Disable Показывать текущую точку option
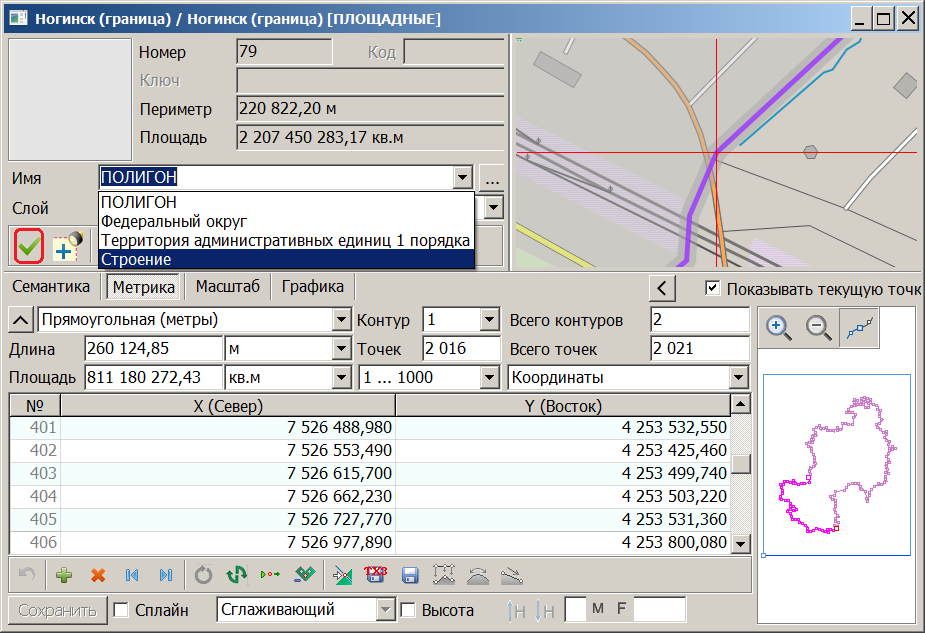 [x=714, y=285]
